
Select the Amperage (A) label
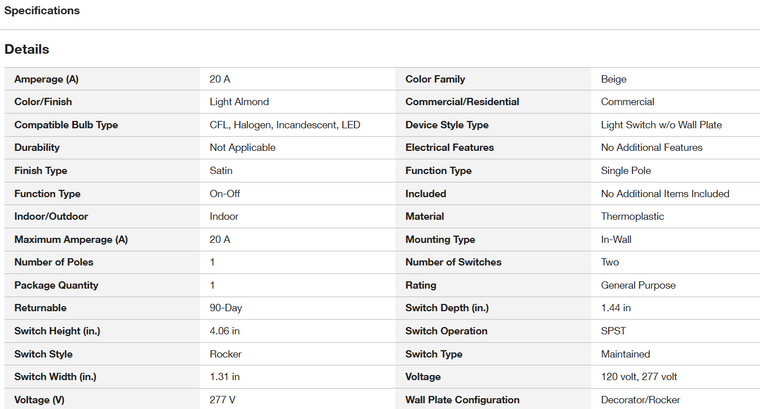pos(46,79)
